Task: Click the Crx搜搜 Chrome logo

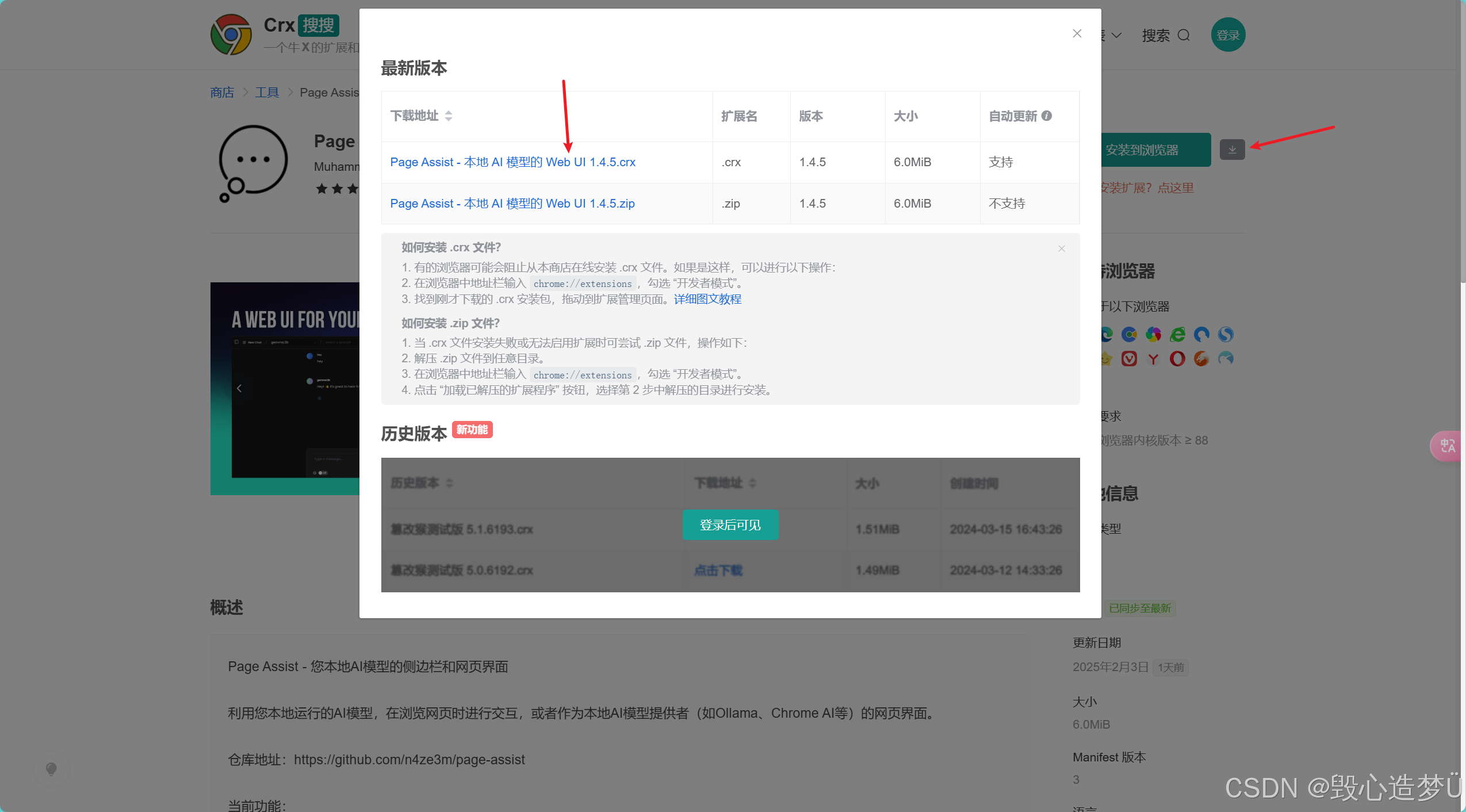Action: point(231,35)
